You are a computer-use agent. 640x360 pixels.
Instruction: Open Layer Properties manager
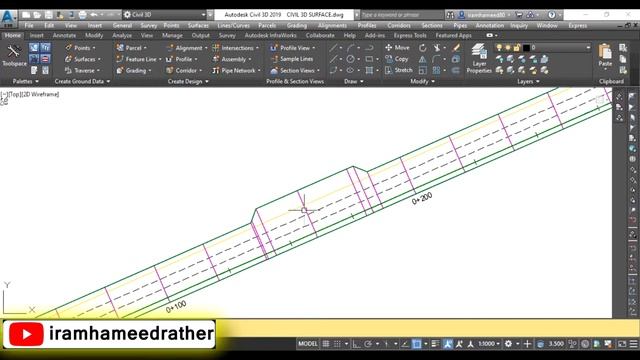pos(479,58)
